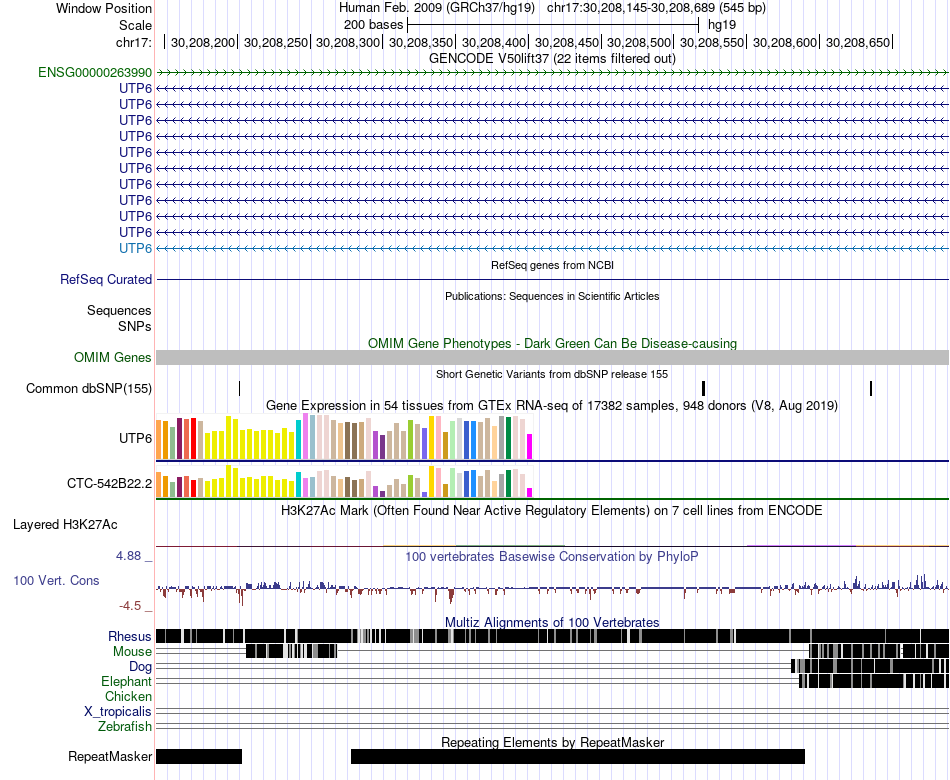Viewport: 950px width, 780px height.
Task: Click the green ENSG00000263990 transcript line
Action: (552, 73)
